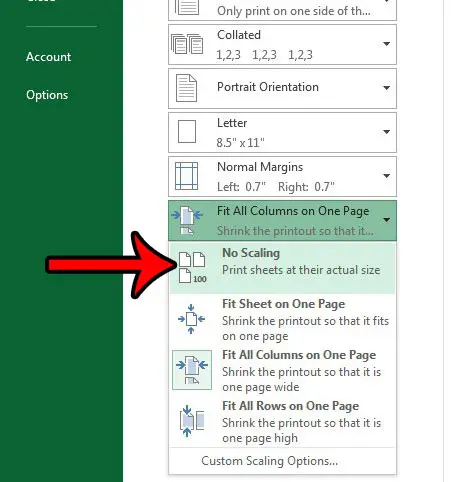The image size is (455, 482).
Task: Choose Fit Sheet on One Page
Action: tap(282, 319)
